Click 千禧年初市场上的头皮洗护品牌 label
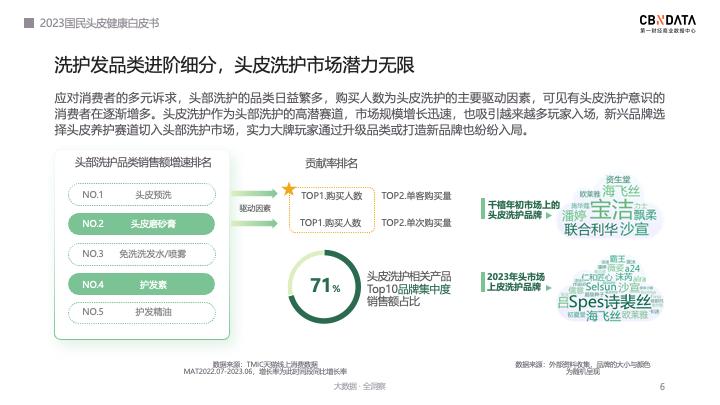The image size is (720, 405). [523, 210]
